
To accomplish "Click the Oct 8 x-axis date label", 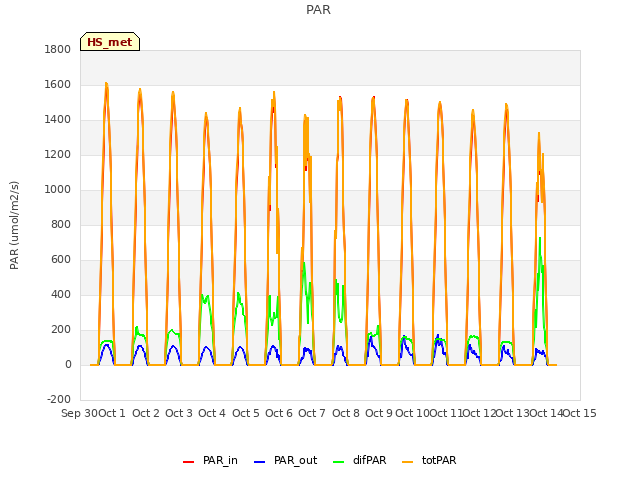I will pos(346,413).
